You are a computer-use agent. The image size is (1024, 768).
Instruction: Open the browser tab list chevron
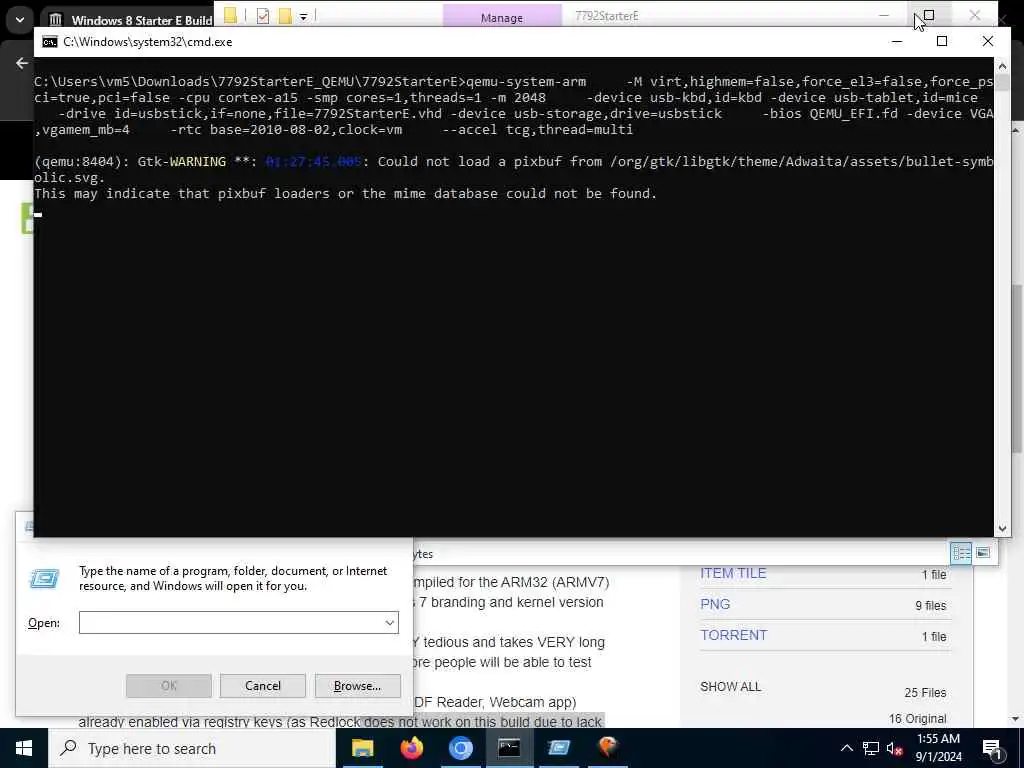20,20
